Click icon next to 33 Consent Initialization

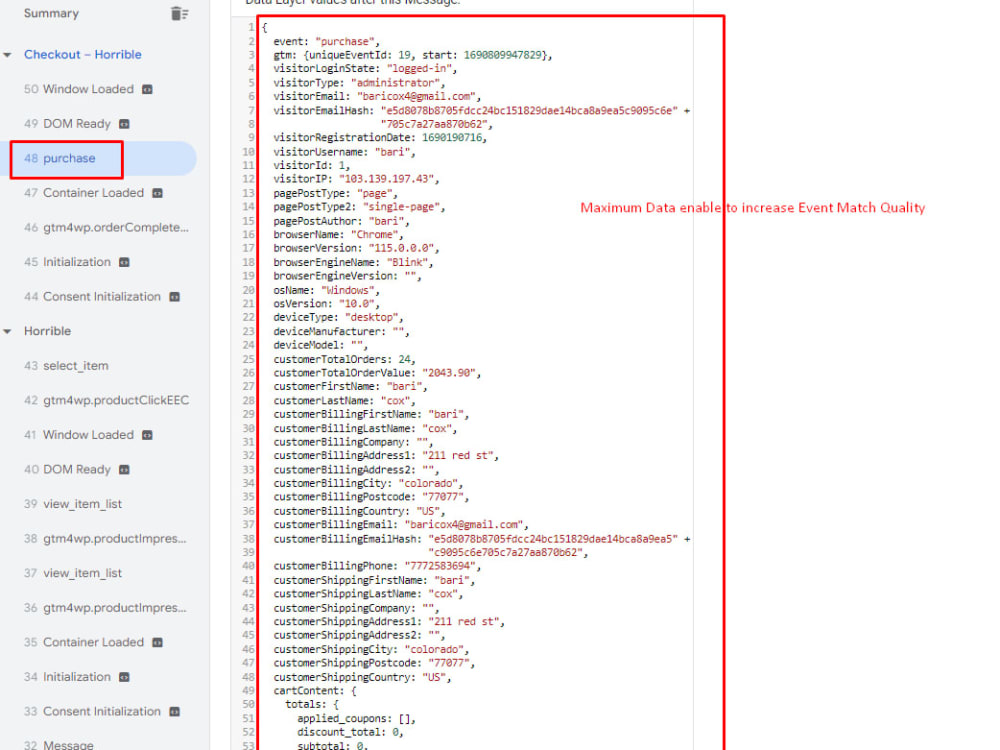172,711
